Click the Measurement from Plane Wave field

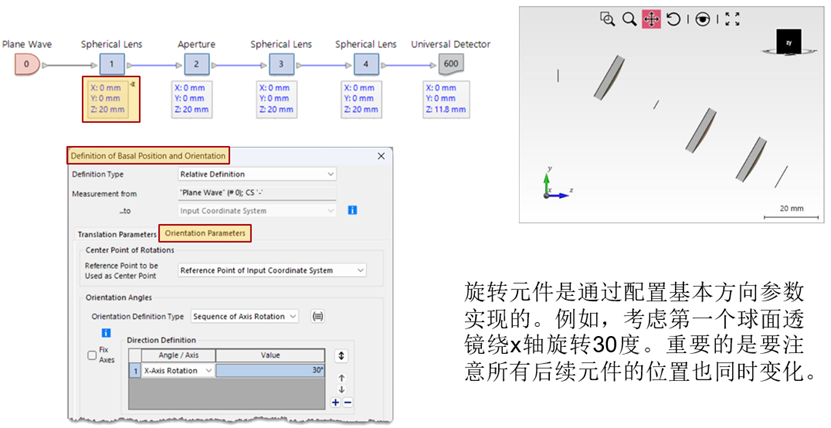(257, 193)
